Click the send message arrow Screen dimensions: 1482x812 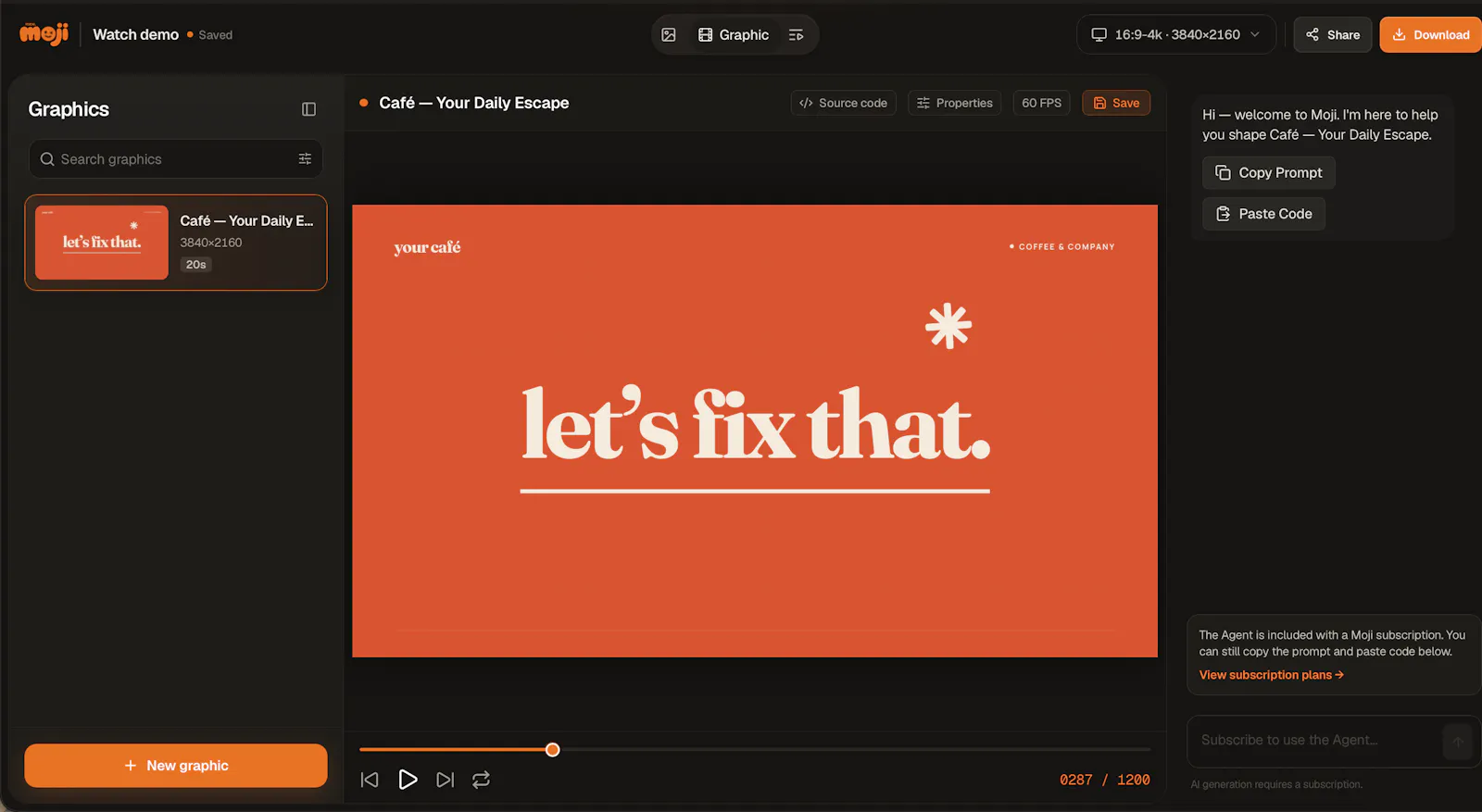(1458, 742)
